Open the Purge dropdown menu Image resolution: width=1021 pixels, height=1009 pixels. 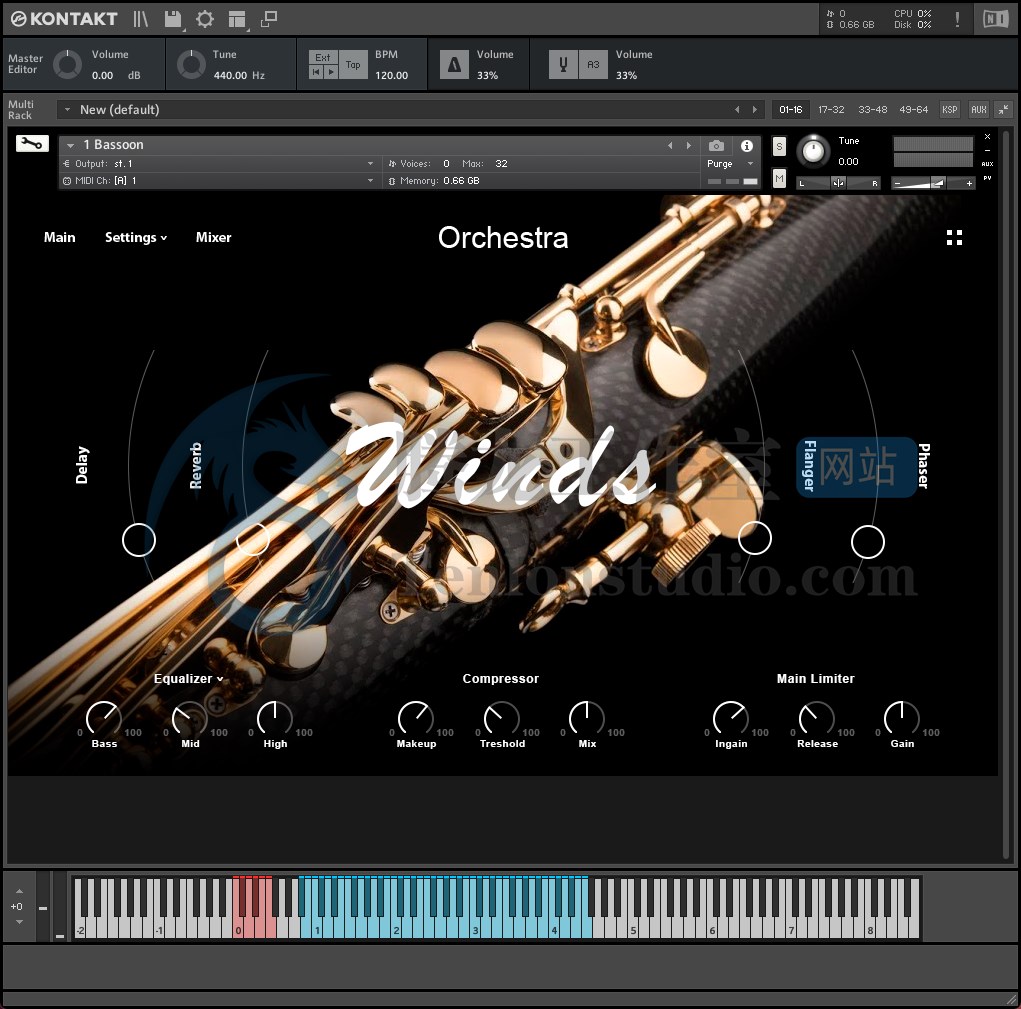coord(731,163)
